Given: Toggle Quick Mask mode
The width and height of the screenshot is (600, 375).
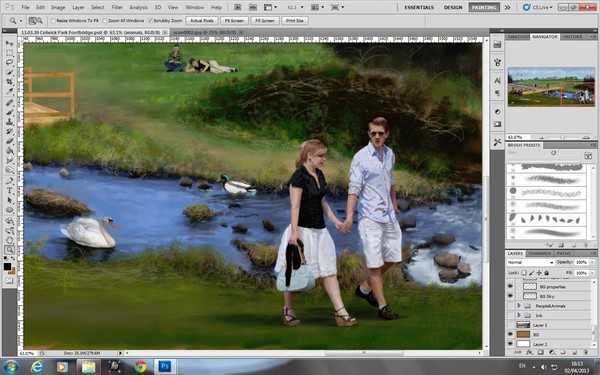Looking at the screenshot, I should pos(9,281).
